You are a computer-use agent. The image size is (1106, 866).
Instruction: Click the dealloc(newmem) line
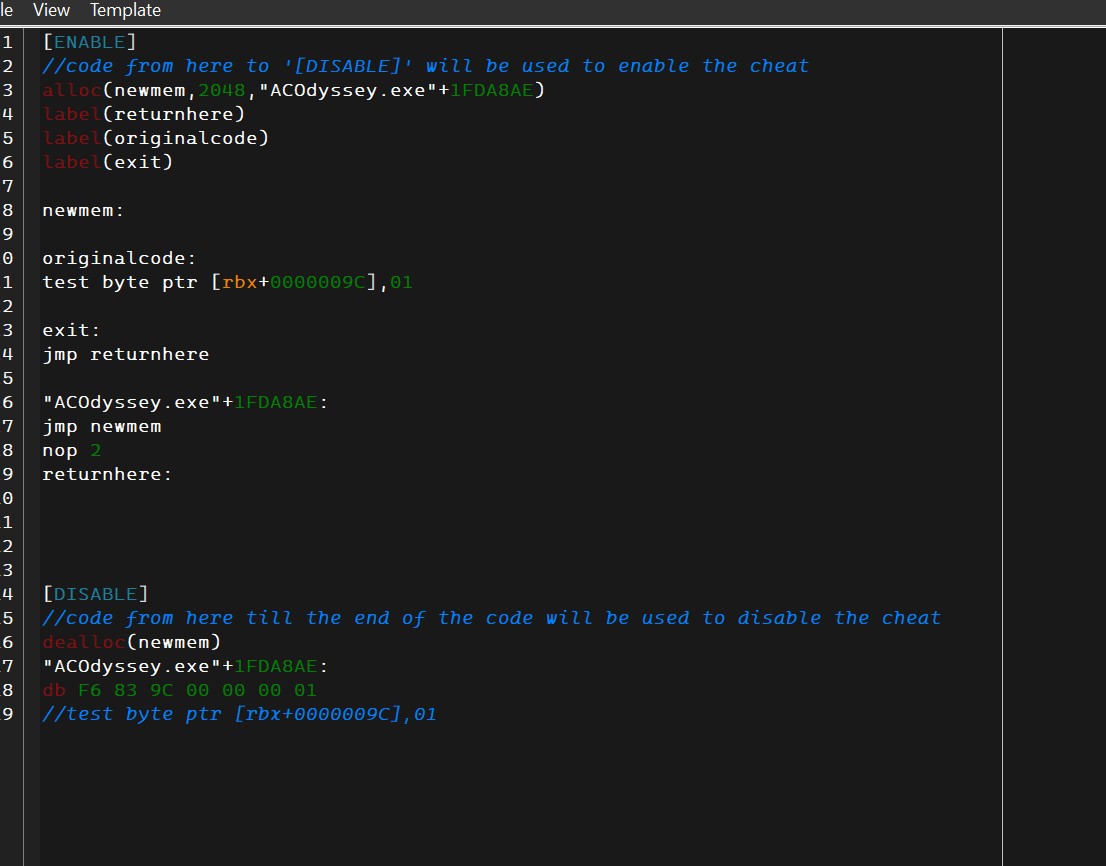pyautogui.click(x=131, y=642)
